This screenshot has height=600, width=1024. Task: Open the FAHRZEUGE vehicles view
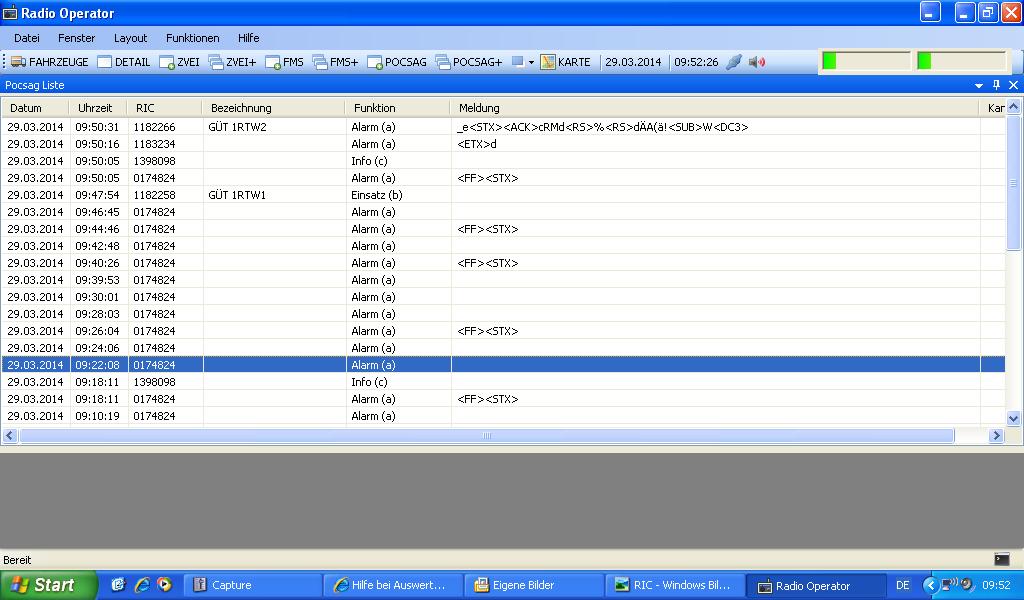[x=49, y=62]
